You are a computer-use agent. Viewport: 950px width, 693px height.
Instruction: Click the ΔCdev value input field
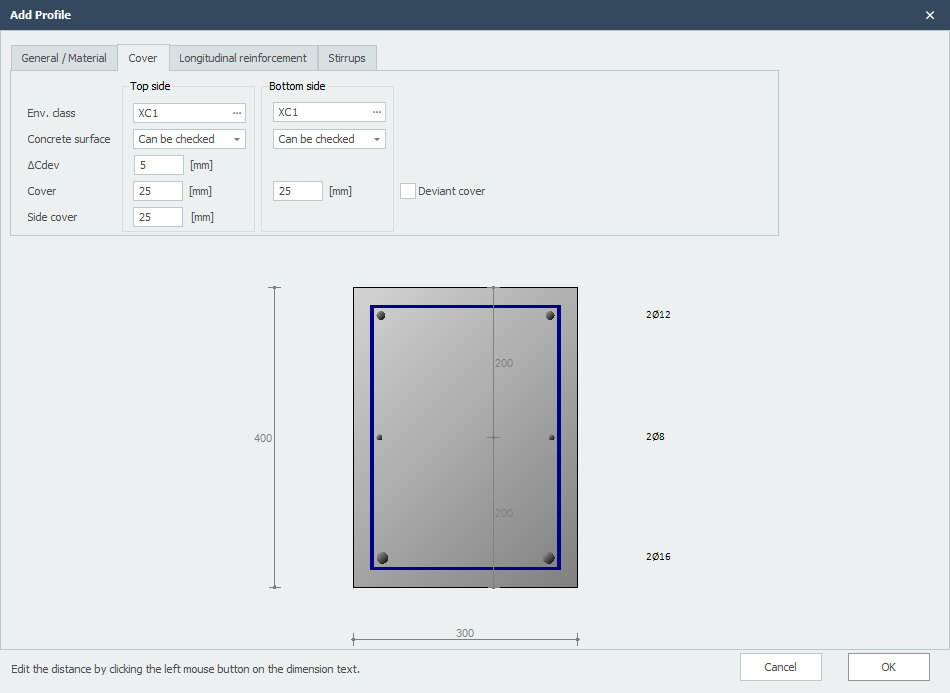point(157,164)
